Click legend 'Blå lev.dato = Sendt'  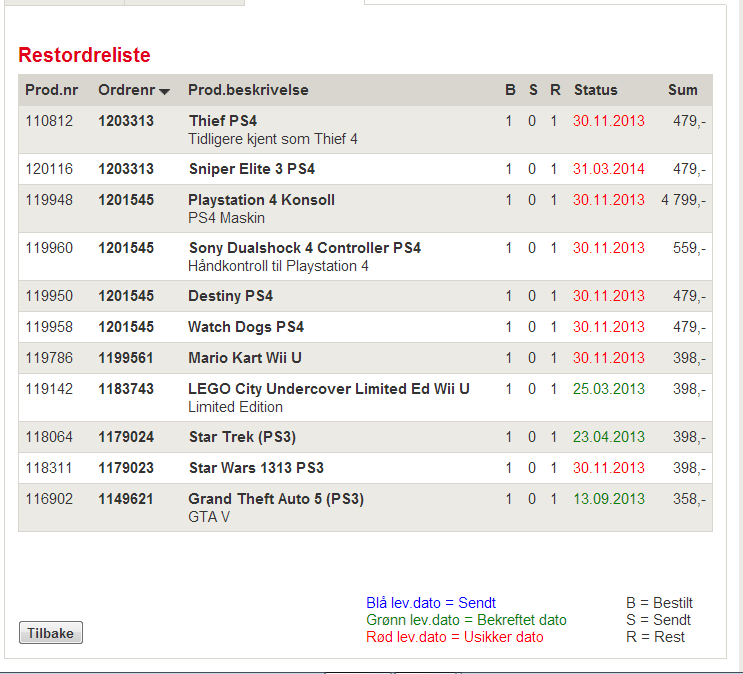(431, 603)
